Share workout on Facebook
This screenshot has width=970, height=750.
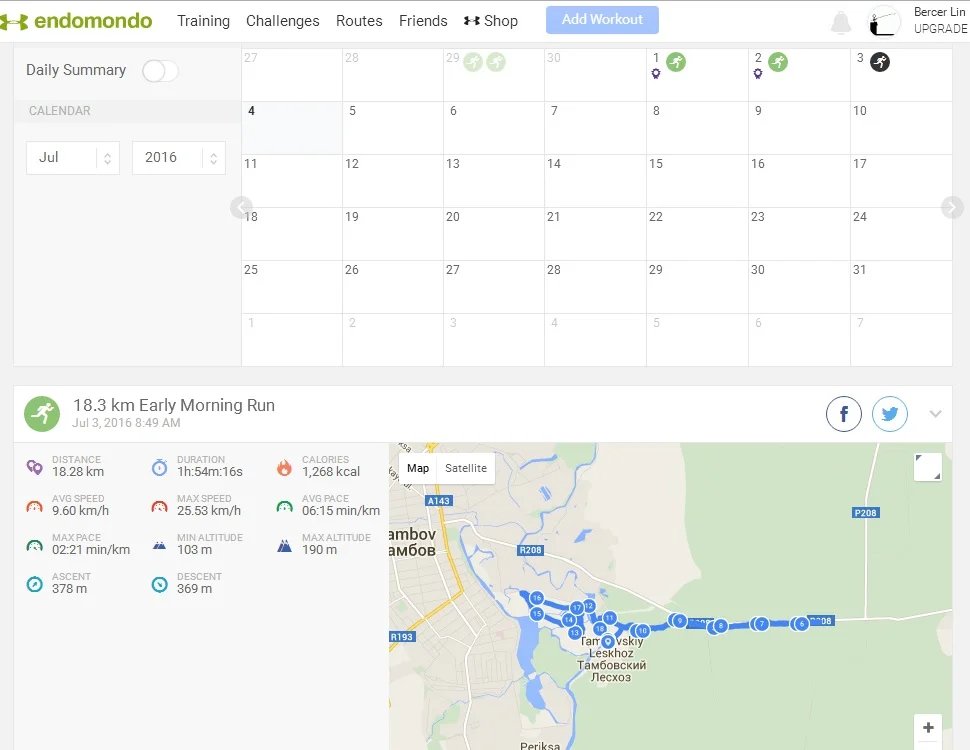tap(844, 414)
